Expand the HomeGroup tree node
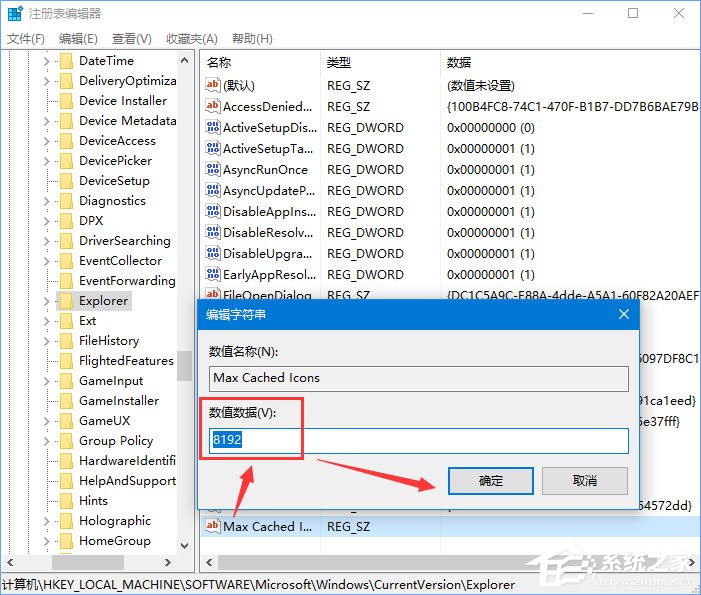 pos(46,541)
